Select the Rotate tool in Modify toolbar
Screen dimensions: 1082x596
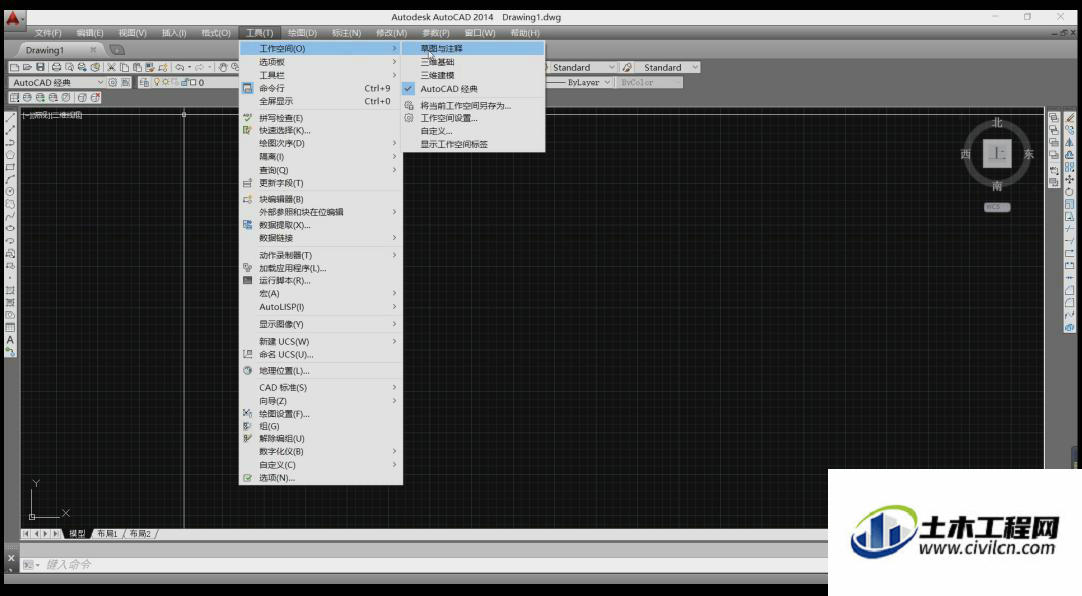tap(1069, 192)
